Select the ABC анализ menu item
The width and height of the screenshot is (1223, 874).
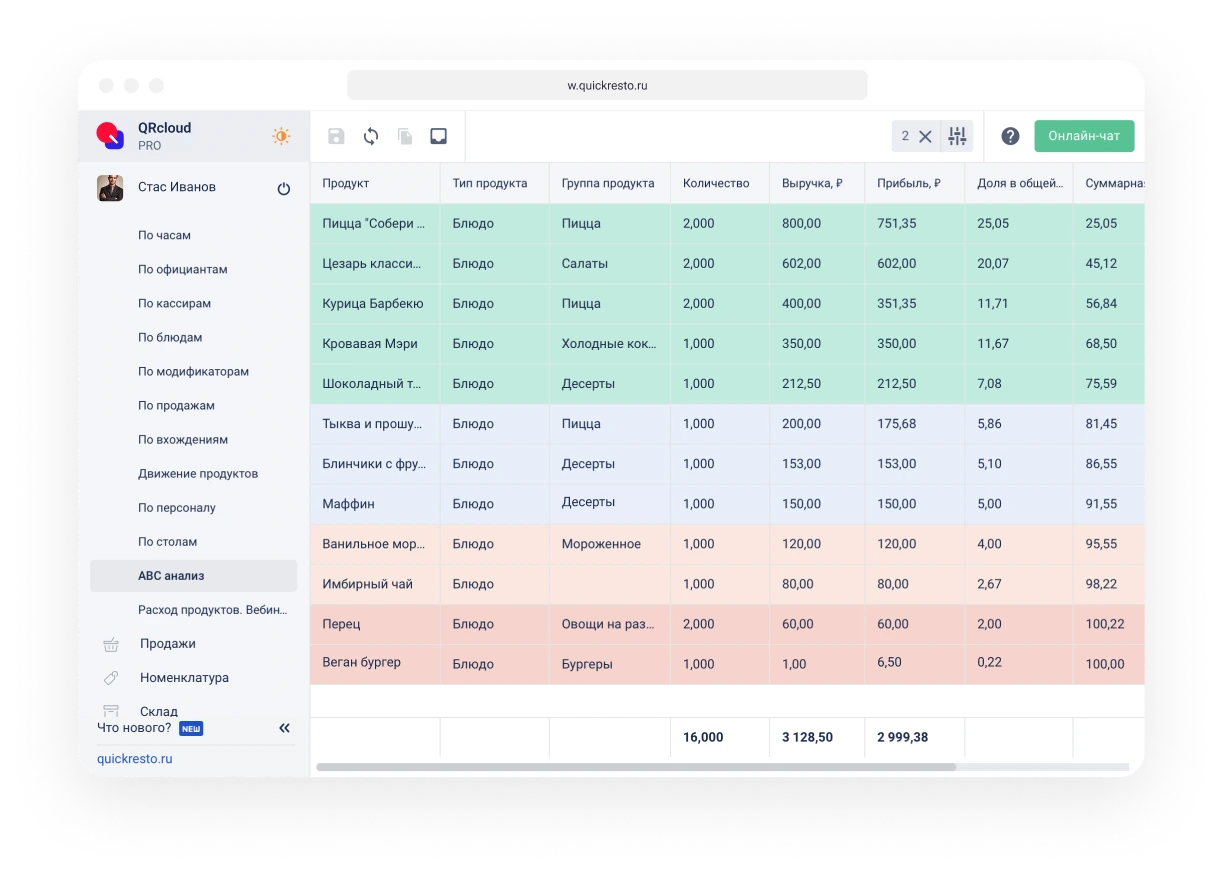pyautogui.click(x=171, y=576)
